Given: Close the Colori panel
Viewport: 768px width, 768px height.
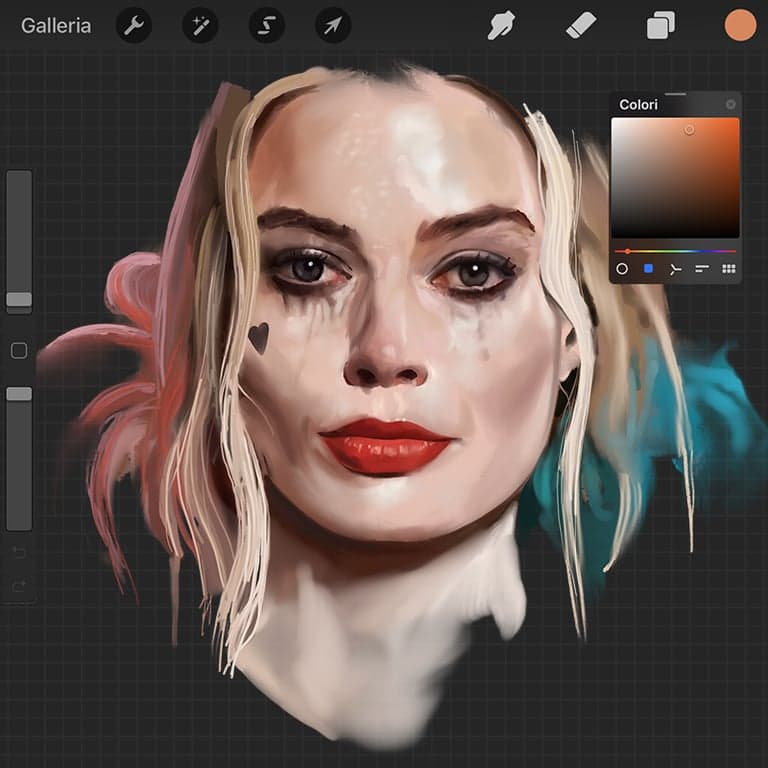Looking at the screenshot, I should [x=730, y=104].
